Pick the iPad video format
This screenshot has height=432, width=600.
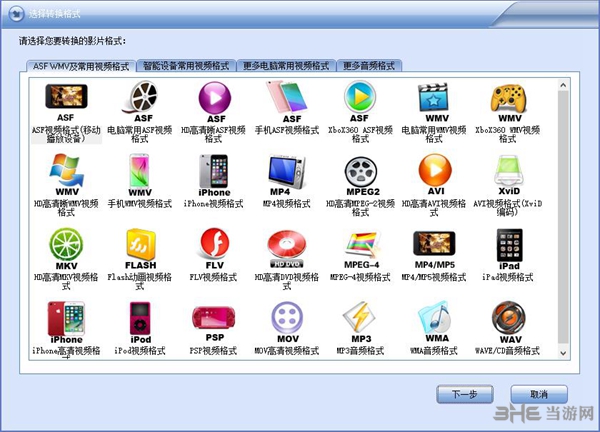point(507,255)
